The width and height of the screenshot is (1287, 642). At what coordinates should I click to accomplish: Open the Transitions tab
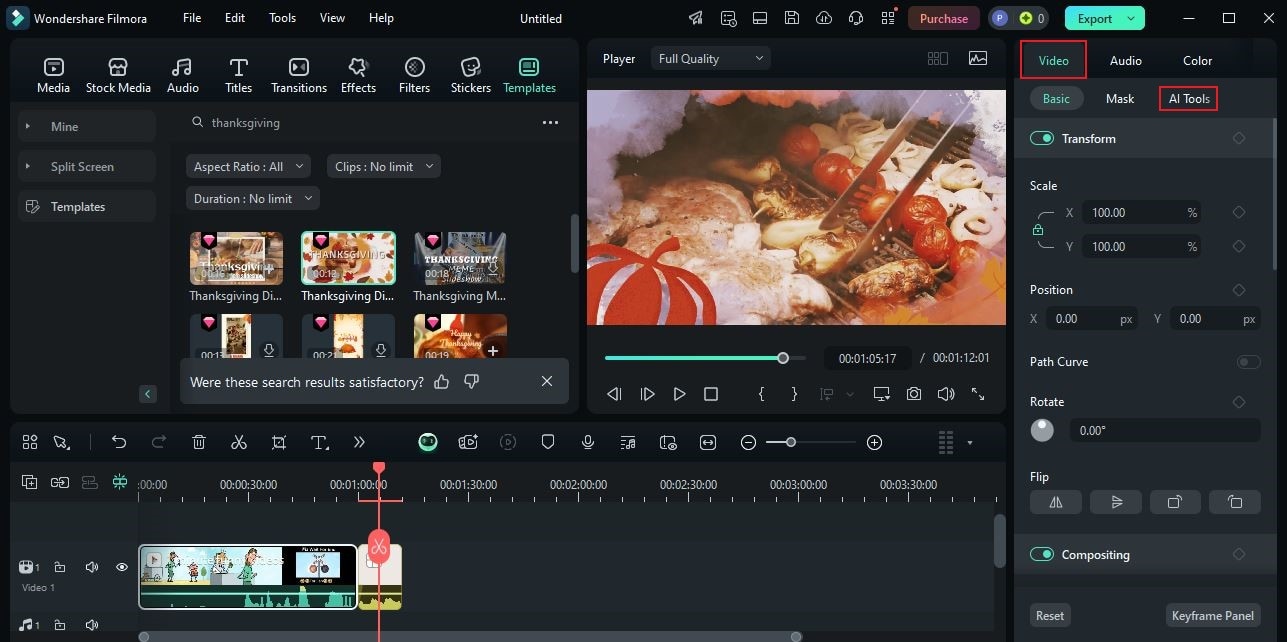(x=298, y=75)
